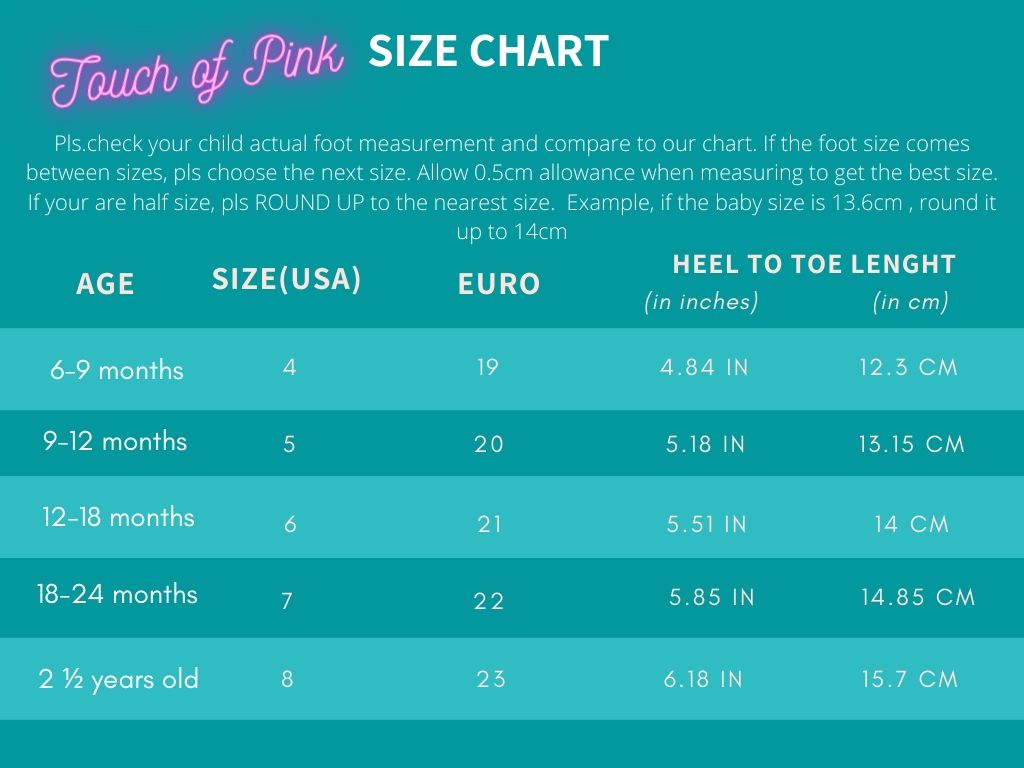Click the 15.7 CM measurement cell
1024x768 pixels.
[909, 680]
